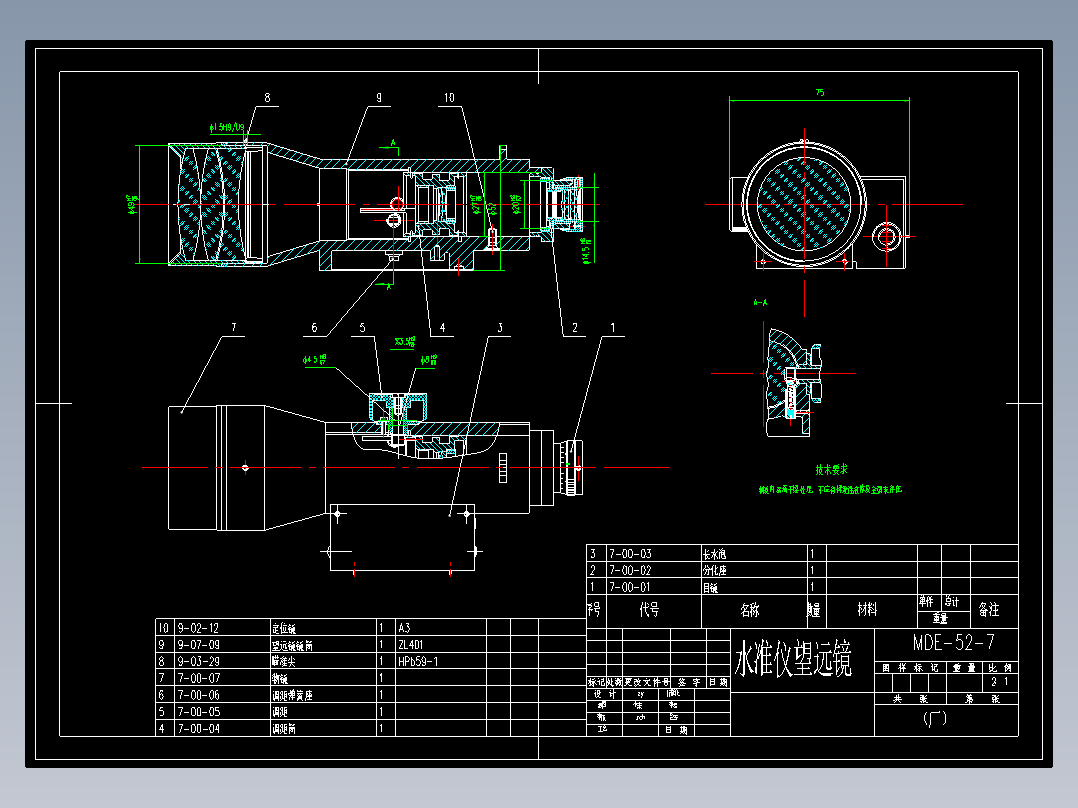Select the A-A section view label
The height and width of the screenshot is (808, 1078).
(760, 302)
